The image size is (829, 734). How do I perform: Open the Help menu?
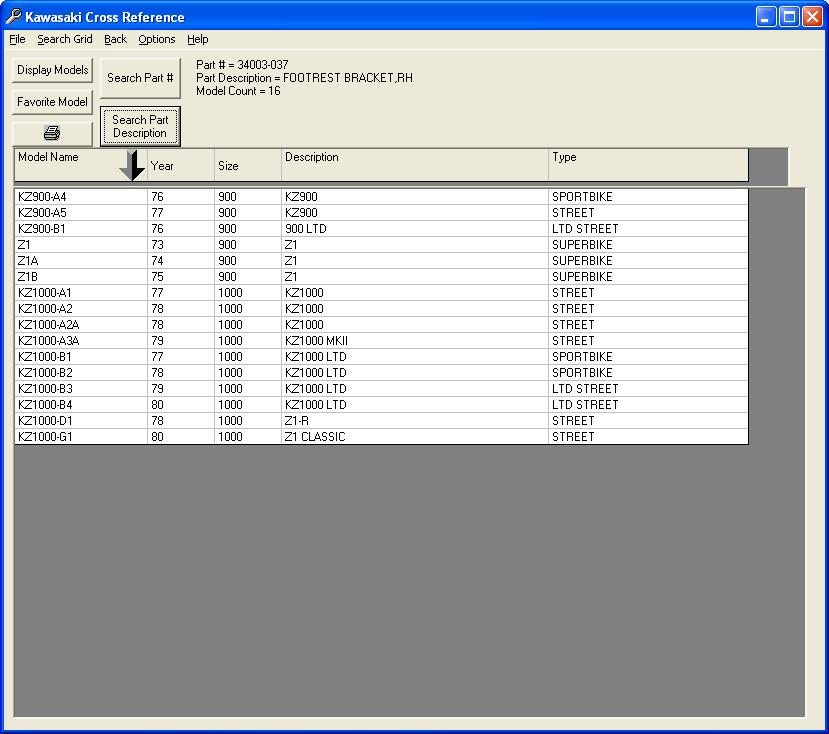point(198,39)
